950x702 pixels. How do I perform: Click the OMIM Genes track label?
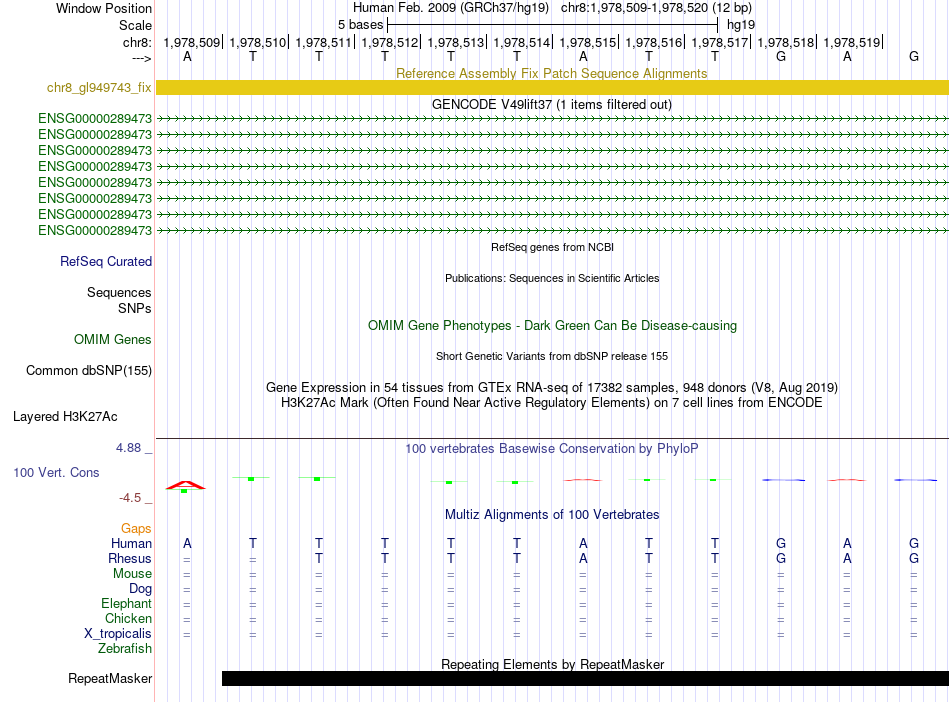tap(112, 339)
